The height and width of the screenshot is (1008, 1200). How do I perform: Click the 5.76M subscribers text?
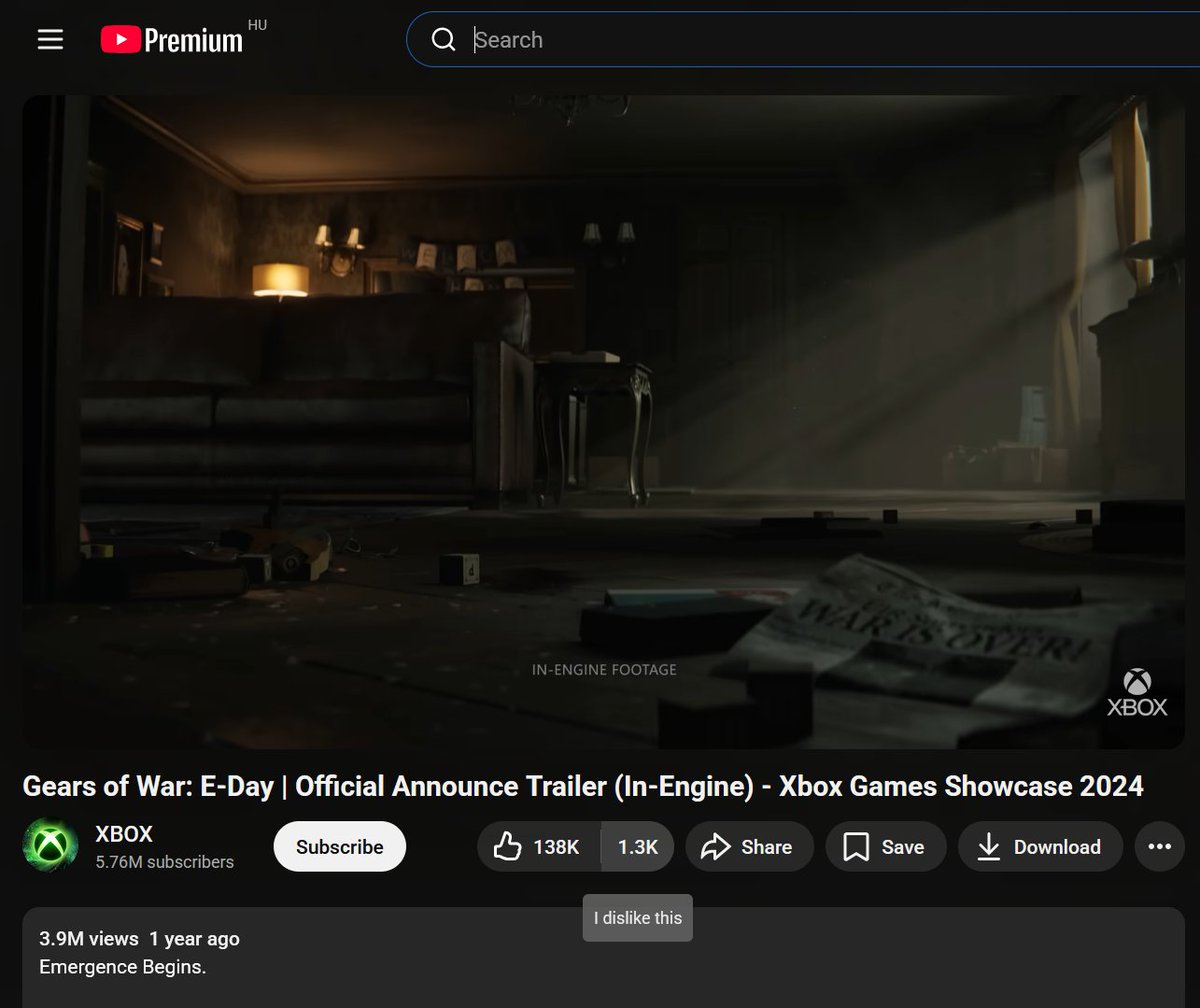(x=165, y=862)
